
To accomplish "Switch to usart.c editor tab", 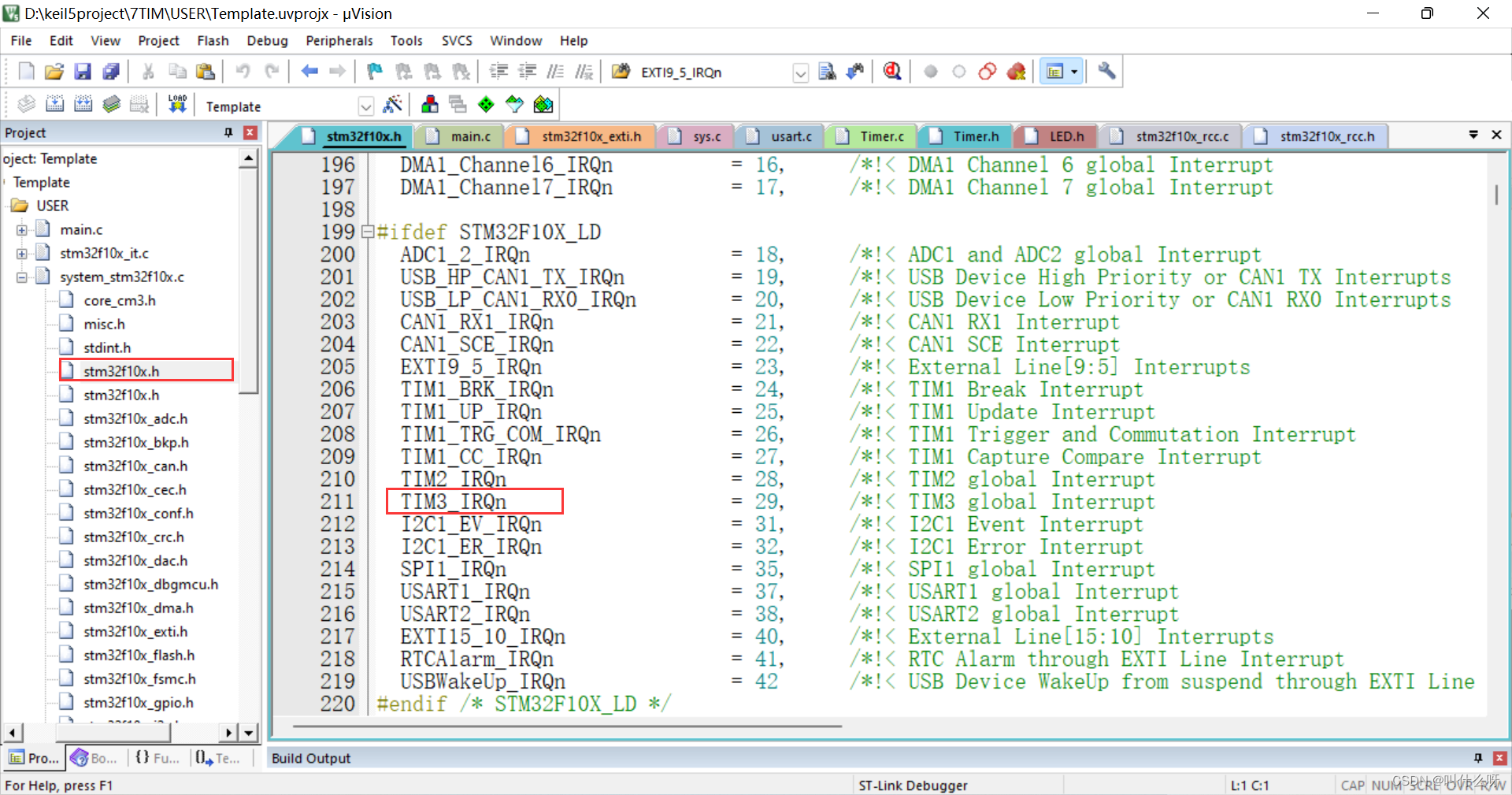I will tap(780, 136).
